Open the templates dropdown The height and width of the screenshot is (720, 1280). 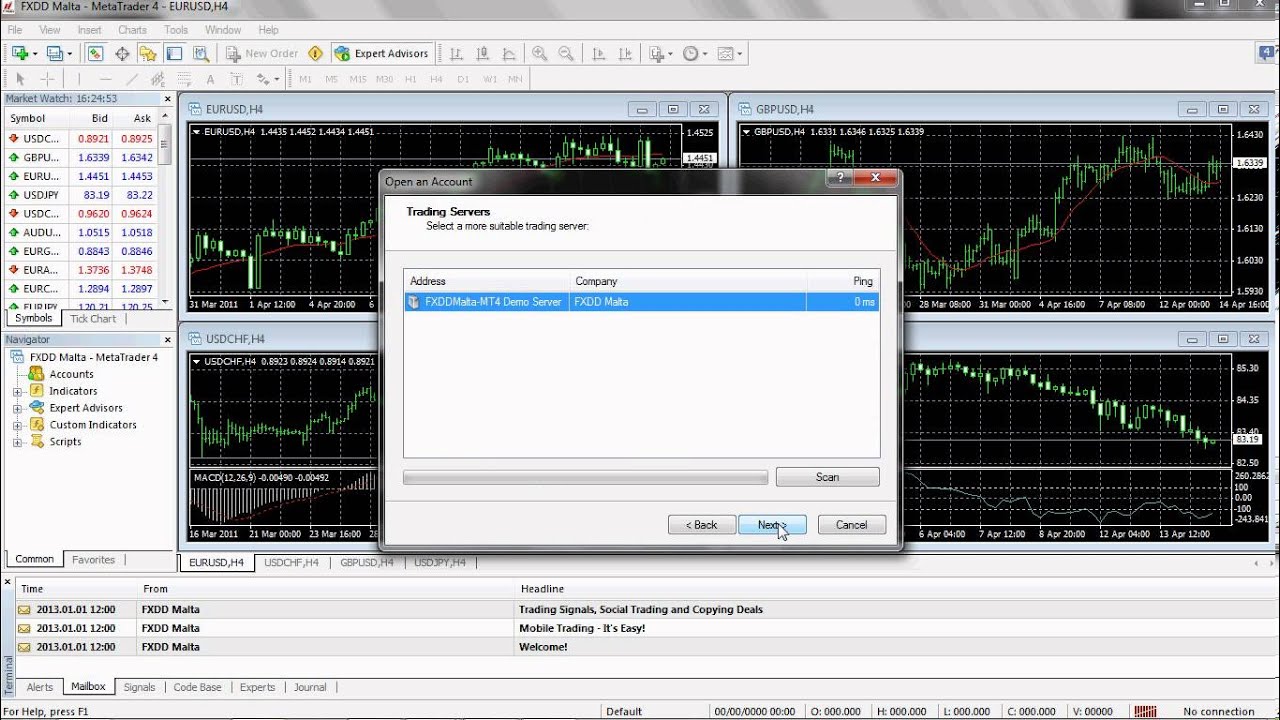739,53
